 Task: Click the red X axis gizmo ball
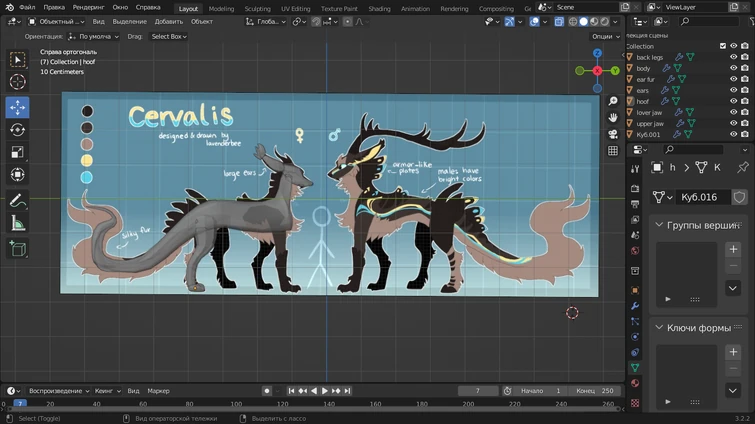597,71
